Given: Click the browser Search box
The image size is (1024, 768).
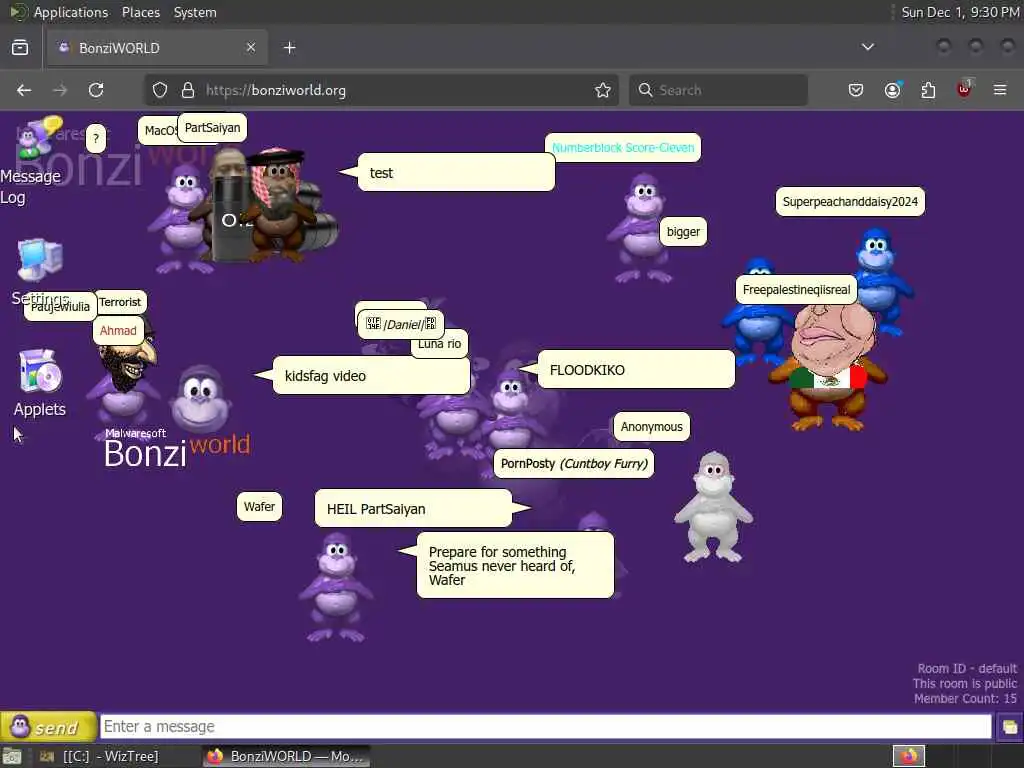Looking at the screenshot, I should pos(718,90).
